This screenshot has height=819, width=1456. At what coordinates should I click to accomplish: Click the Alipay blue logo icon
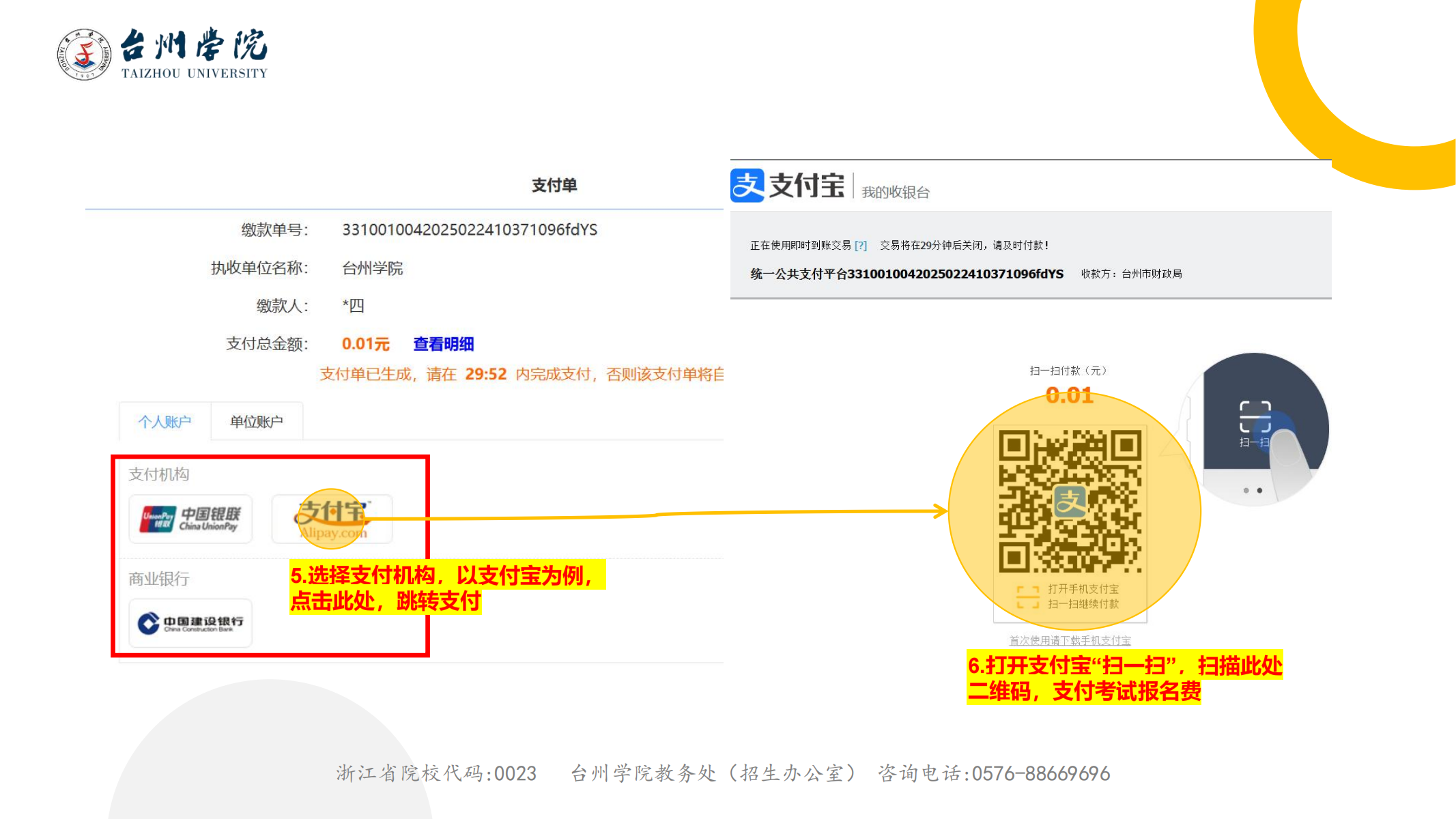747,186
